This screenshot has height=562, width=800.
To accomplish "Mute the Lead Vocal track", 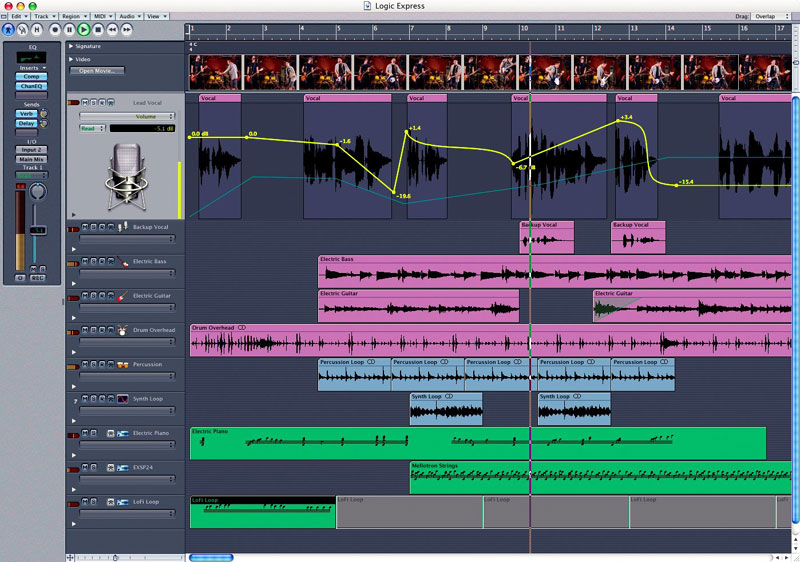I will [85, 103].
